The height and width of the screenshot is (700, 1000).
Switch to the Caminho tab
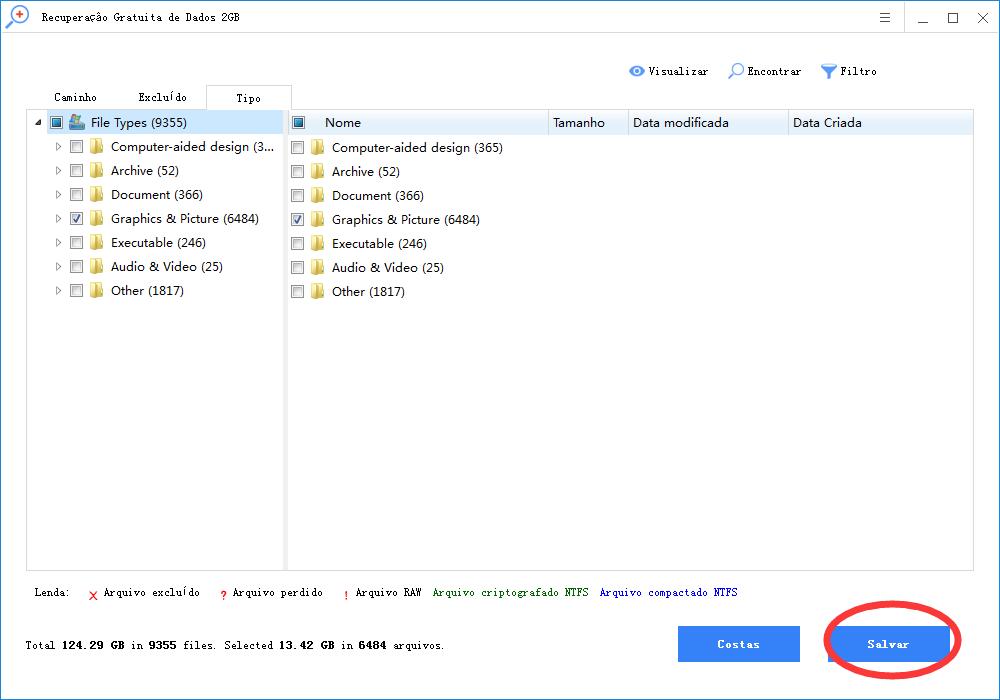75,97
